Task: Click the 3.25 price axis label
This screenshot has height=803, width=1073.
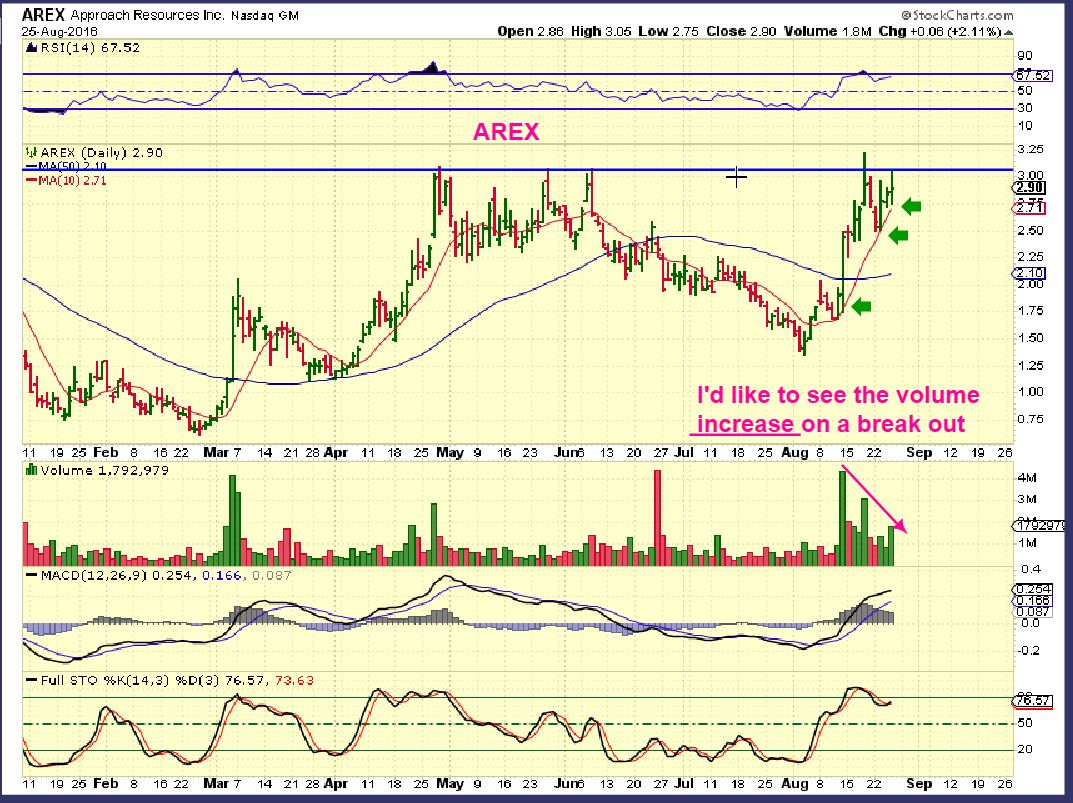Action: 1031,149
